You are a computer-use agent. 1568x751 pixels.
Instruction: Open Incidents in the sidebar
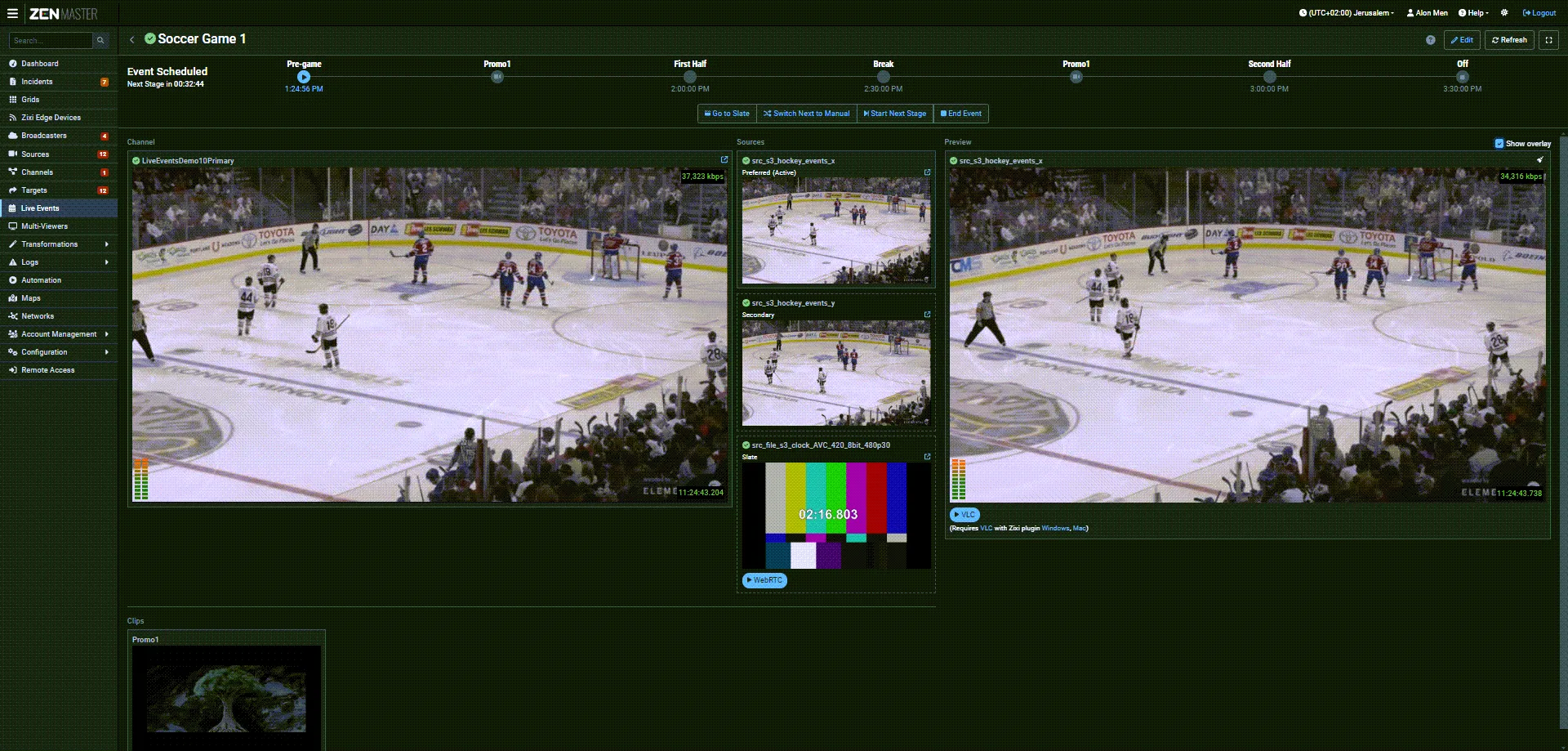point(59,82)
